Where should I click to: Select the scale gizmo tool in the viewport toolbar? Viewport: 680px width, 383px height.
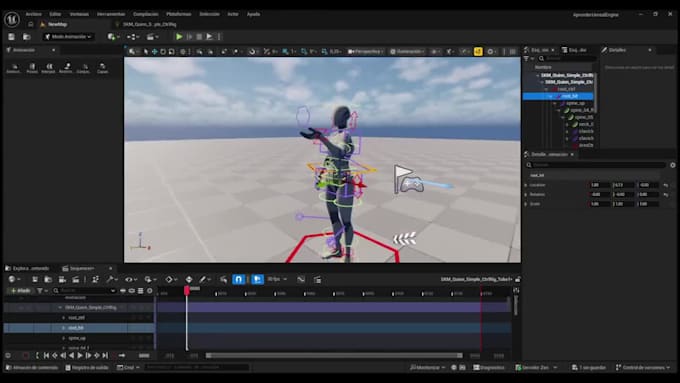[x=172, y=52]
